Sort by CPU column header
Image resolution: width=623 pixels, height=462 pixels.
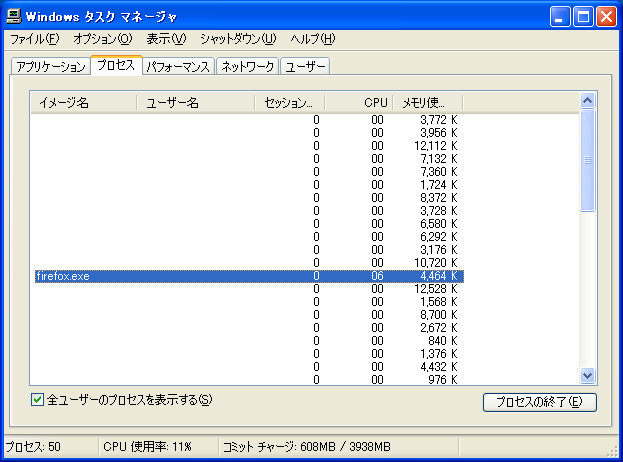(359, 103)
